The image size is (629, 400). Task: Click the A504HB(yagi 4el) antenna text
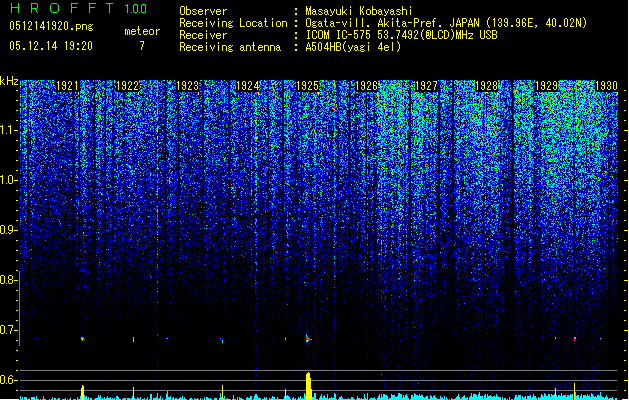tap(353, 47)
